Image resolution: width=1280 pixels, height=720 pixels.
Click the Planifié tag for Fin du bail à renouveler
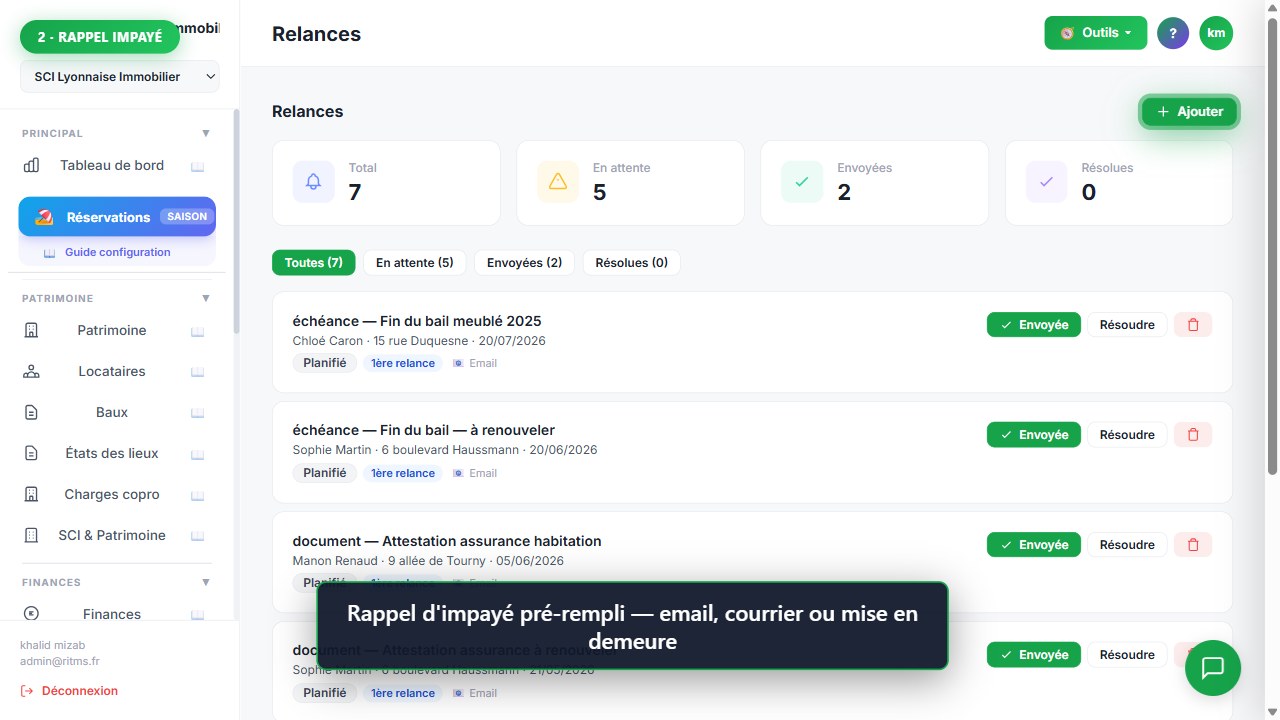click(x=325, y=473)
